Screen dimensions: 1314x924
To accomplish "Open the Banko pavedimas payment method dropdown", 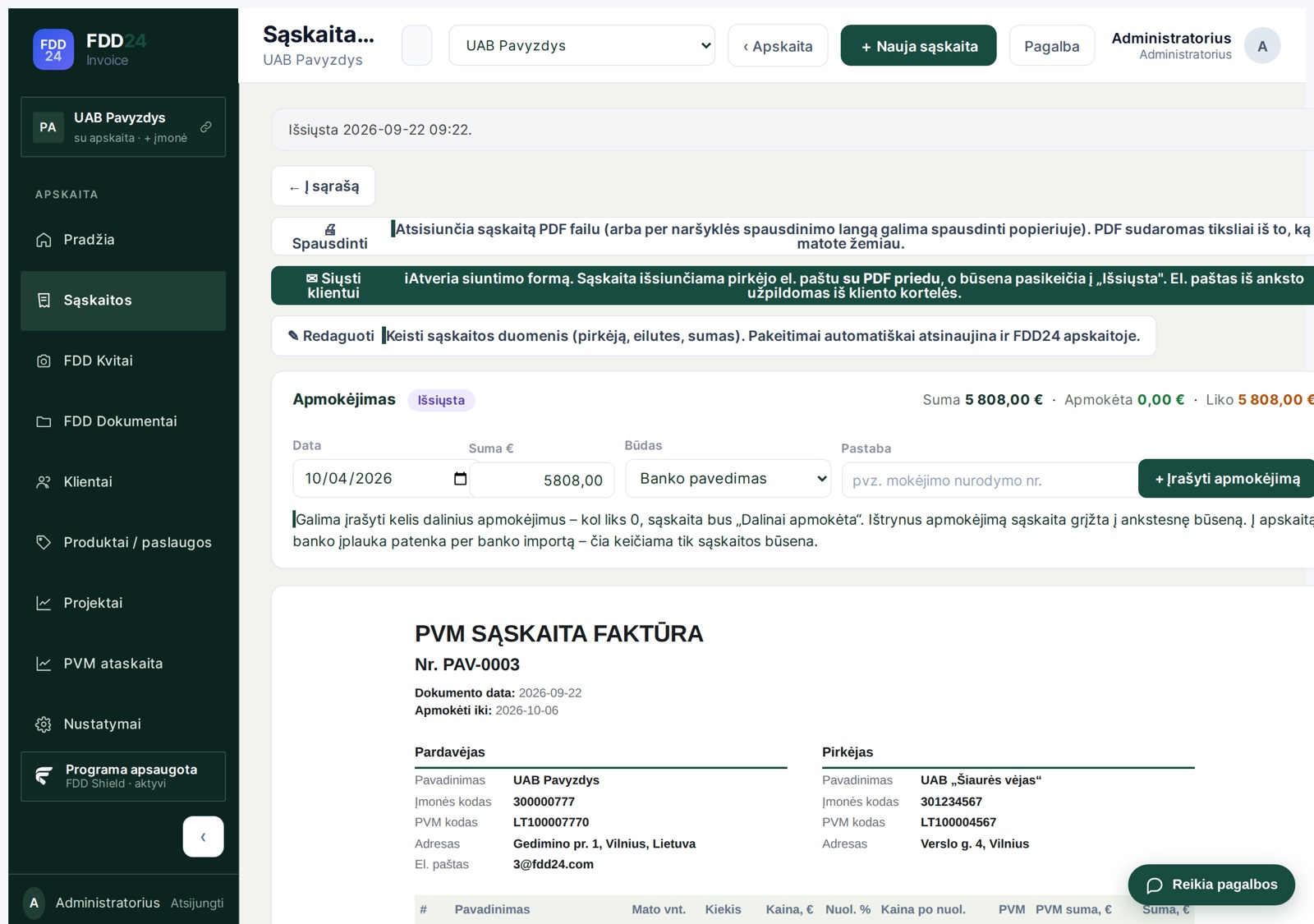I will tap(728, 479).
